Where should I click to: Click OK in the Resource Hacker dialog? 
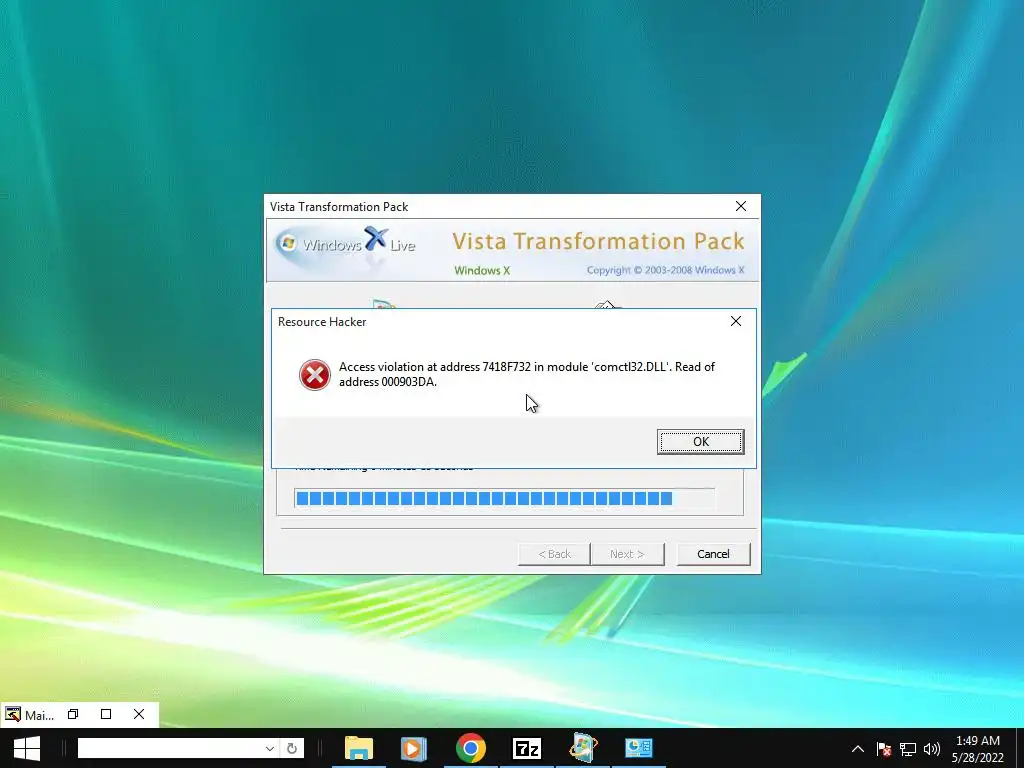700,441
